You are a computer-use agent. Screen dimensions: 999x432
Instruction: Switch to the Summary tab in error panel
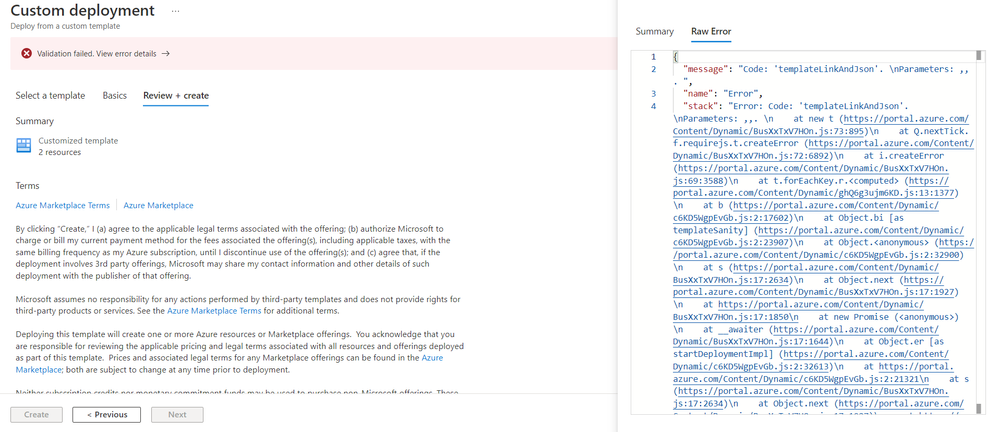coord(654,31)
